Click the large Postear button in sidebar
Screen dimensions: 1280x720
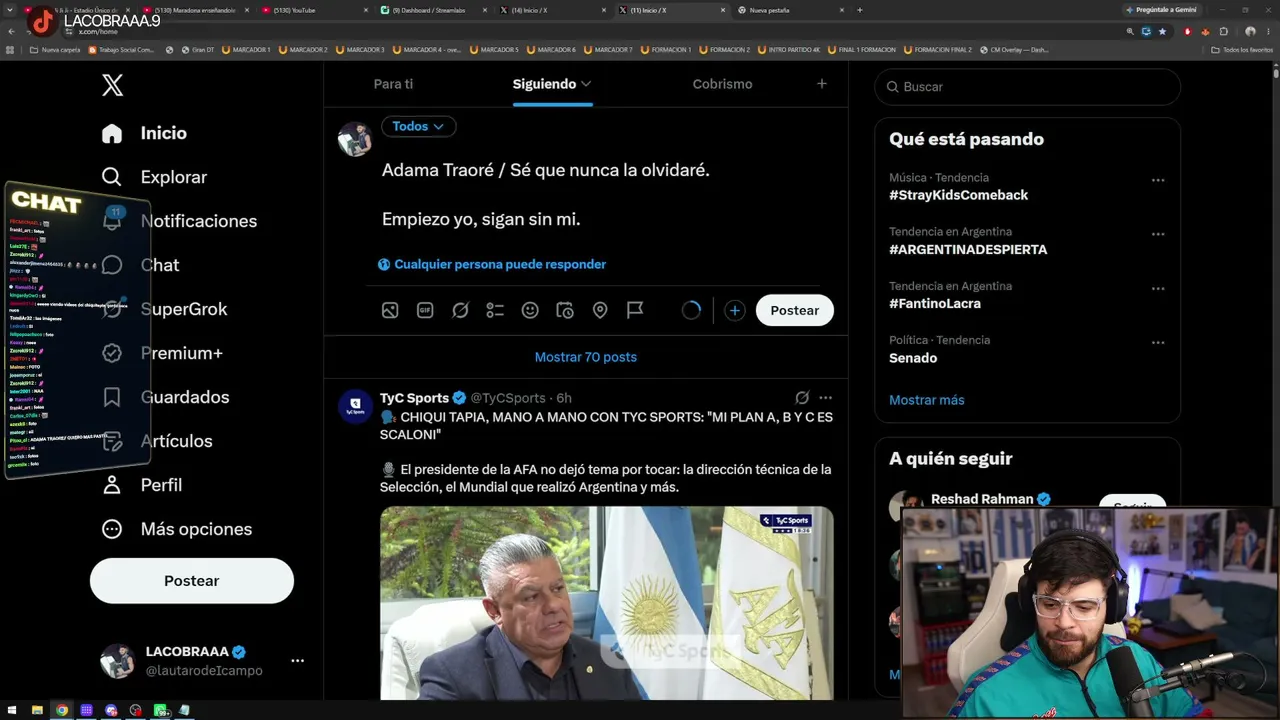point(192,581)
